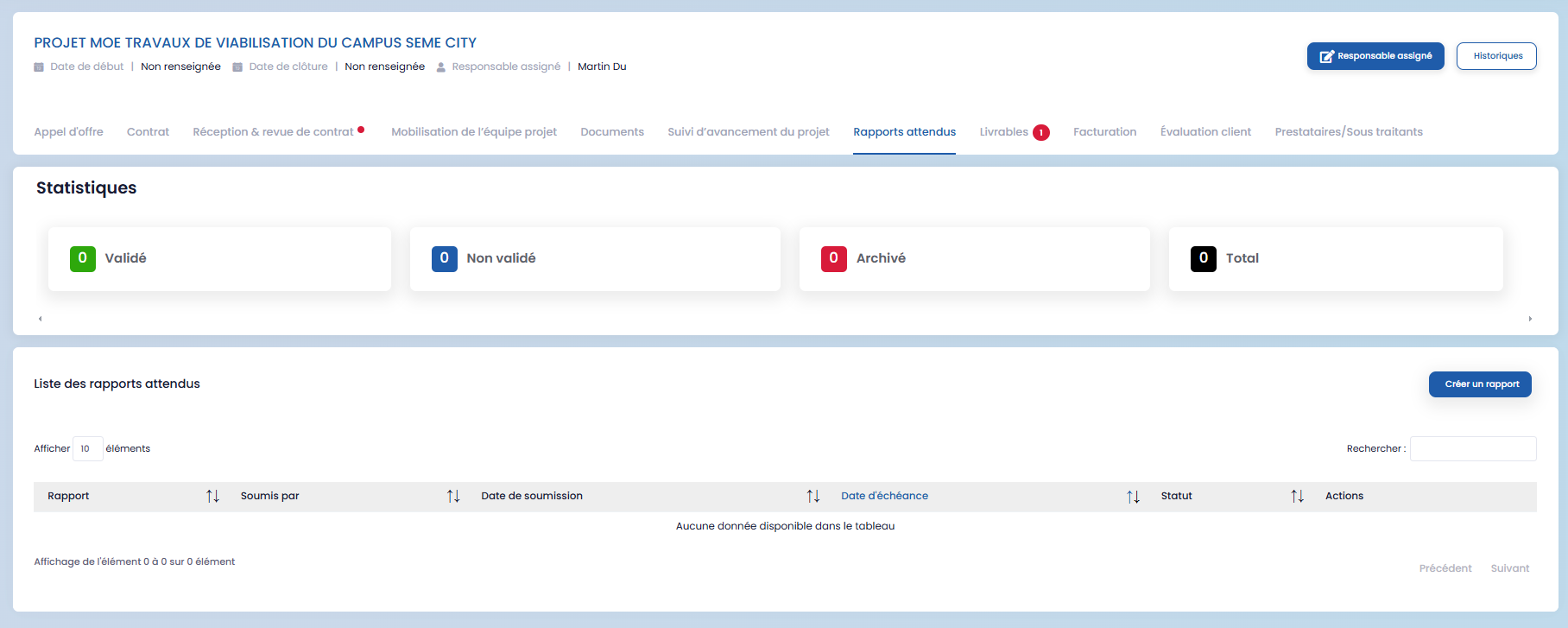Open Réception & revue de contrat tab

click(273, 132)
